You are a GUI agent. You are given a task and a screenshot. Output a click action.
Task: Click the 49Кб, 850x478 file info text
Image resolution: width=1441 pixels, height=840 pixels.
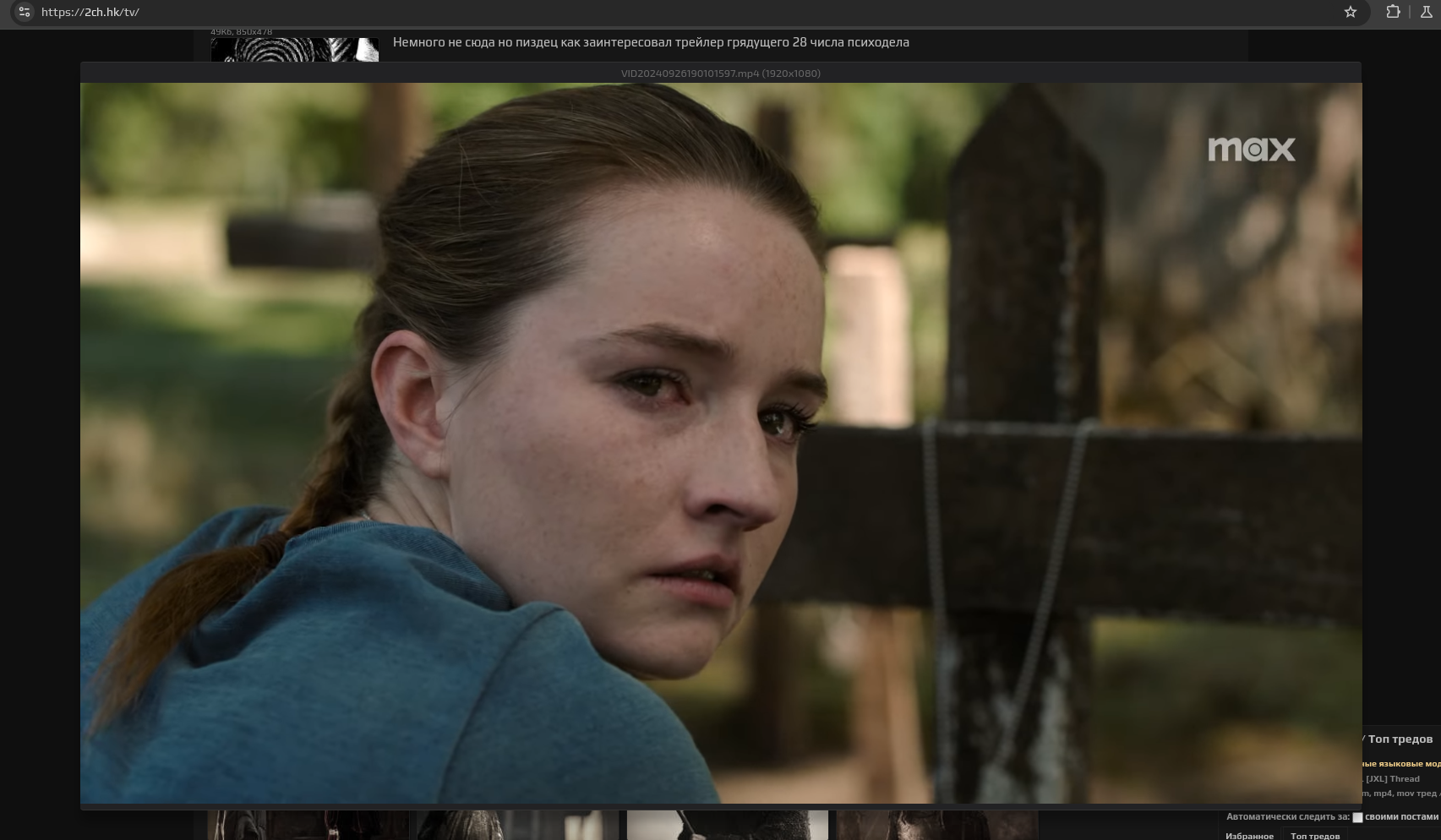[242, 32]
